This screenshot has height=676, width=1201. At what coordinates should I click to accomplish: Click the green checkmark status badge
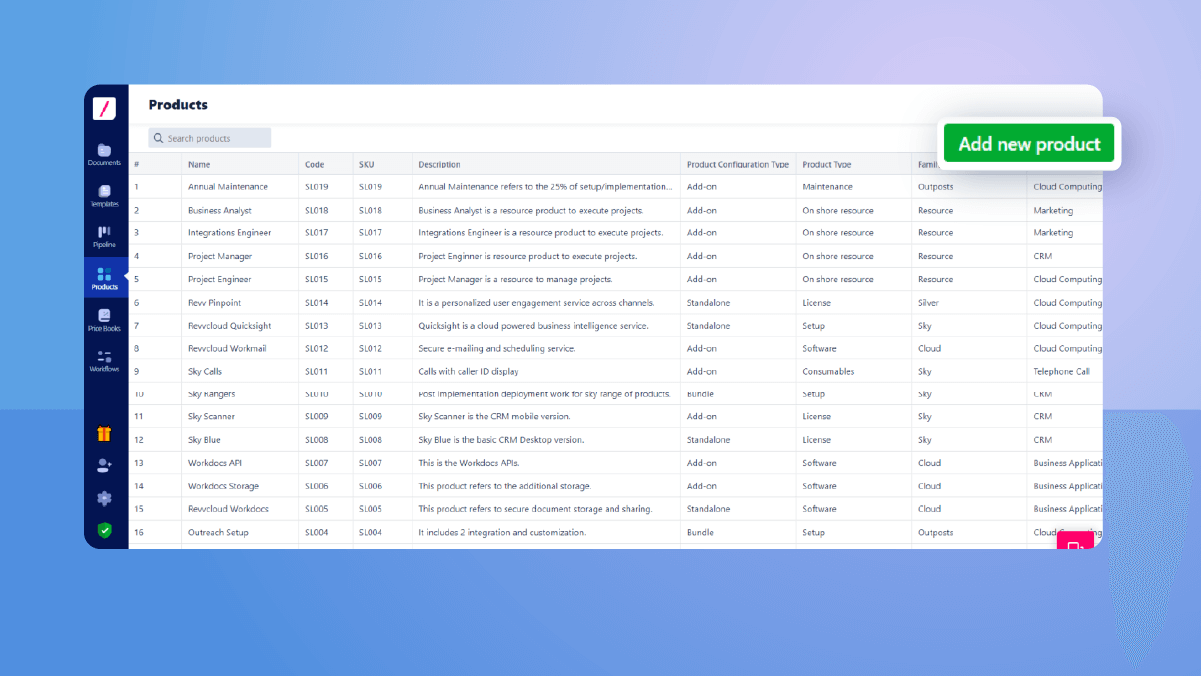coord(105,528)
